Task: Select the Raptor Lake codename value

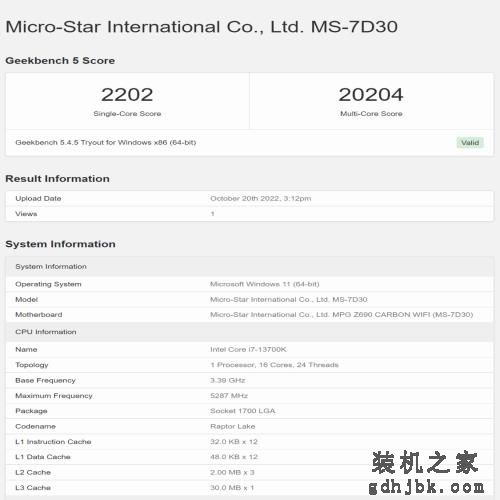Action: pyautogui.click(x=233, y=426)
